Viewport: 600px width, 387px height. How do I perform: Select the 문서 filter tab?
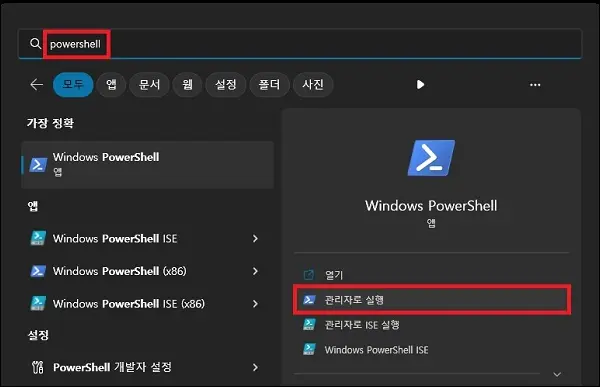pyautogui.click(x=149, y=84)
